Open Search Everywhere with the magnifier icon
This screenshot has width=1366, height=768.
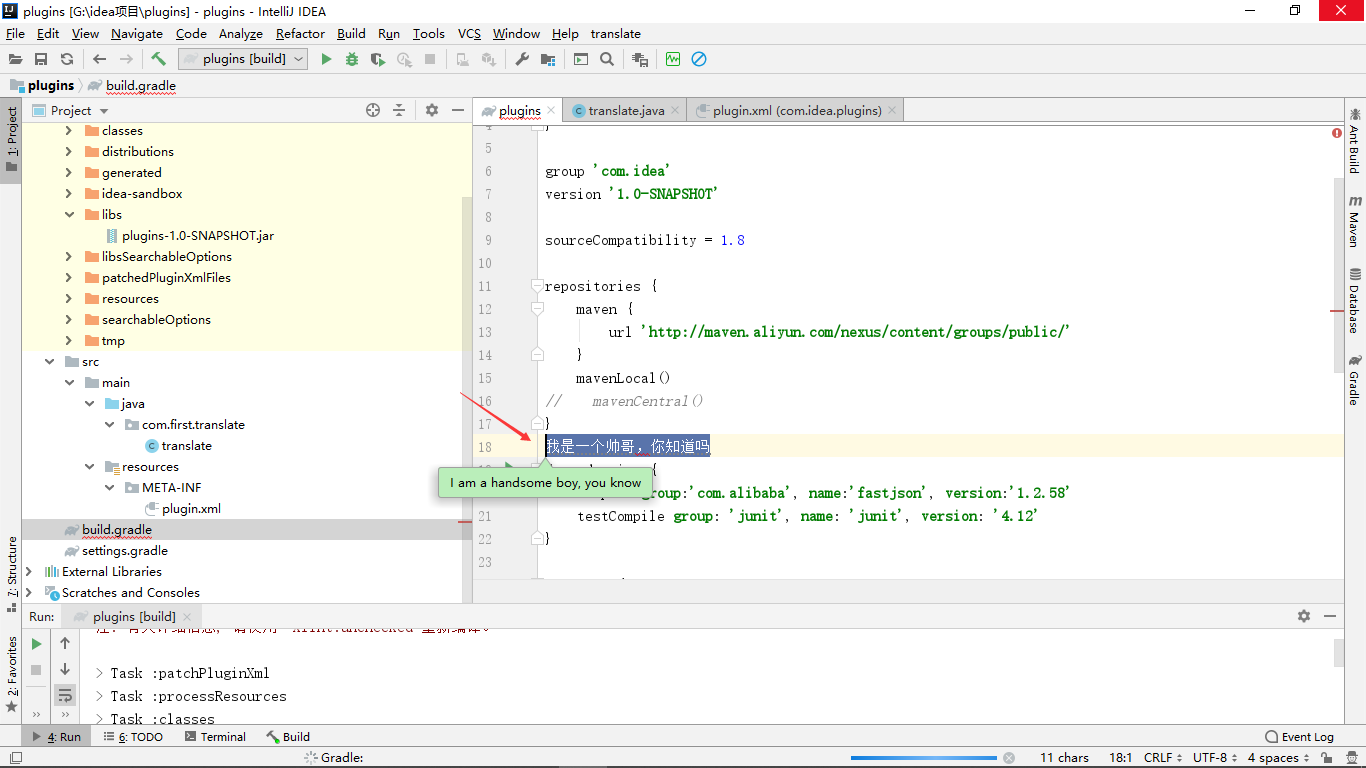pyautogui.click(x=606, y=59)
